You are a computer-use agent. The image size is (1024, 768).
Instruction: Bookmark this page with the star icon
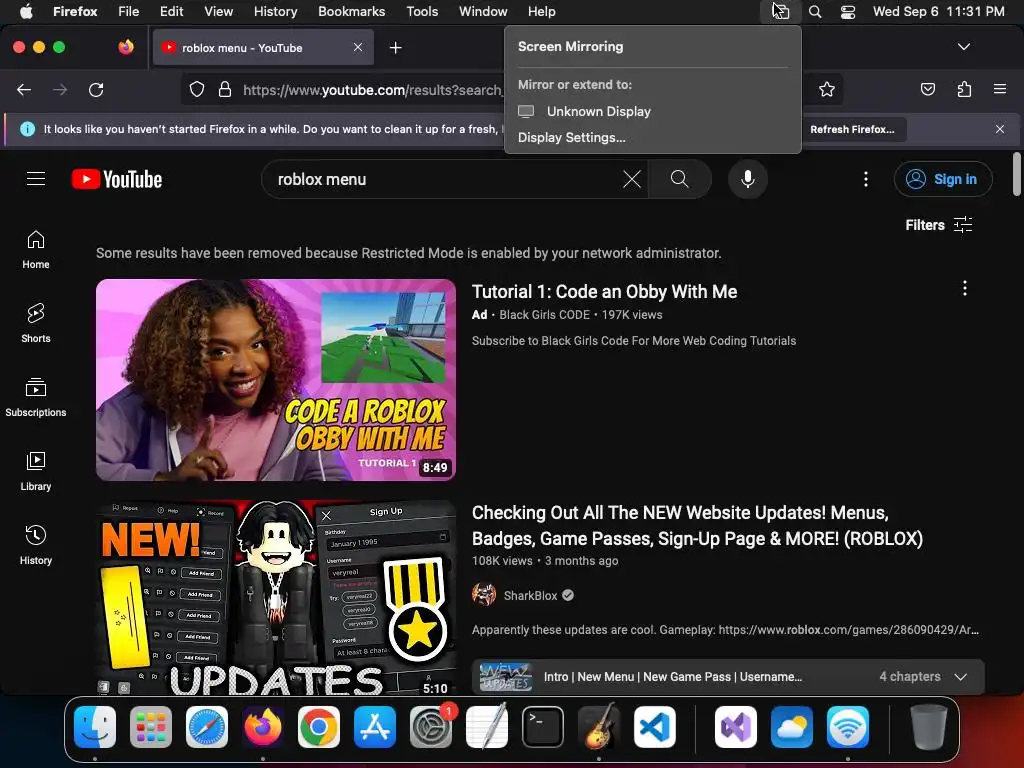coord(827,89)
